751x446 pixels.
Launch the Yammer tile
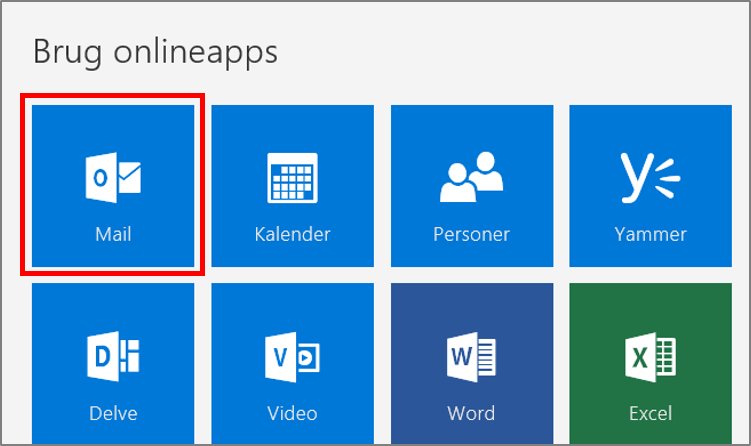coord(650,186)
